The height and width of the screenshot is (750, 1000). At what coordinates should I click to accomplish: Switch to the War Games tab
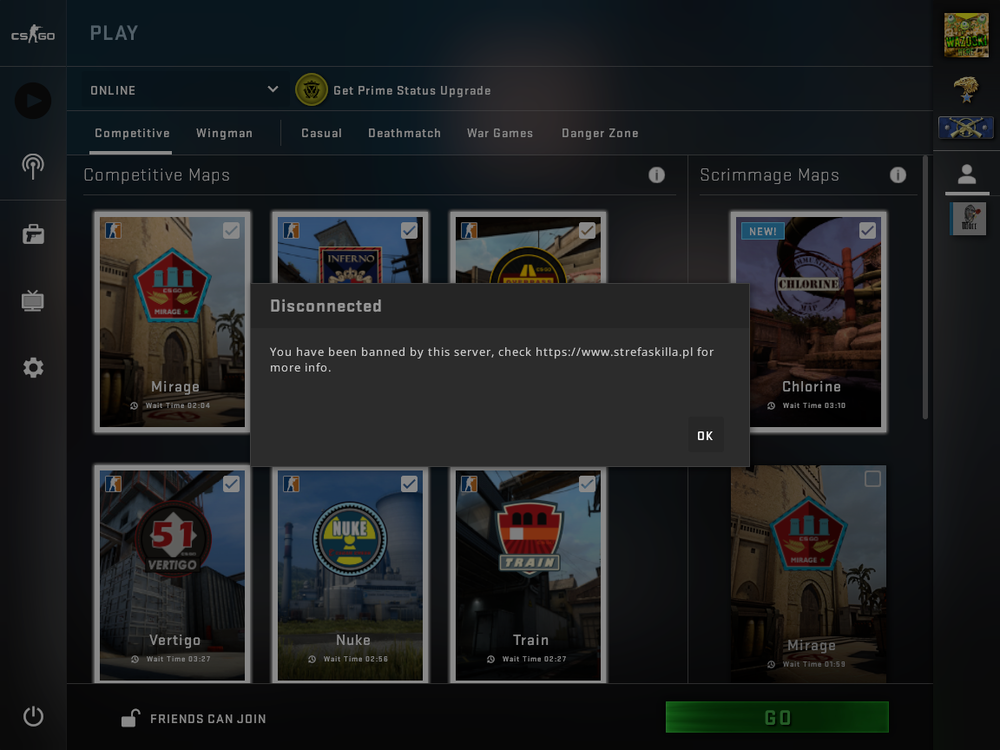(x=500, y=133)
